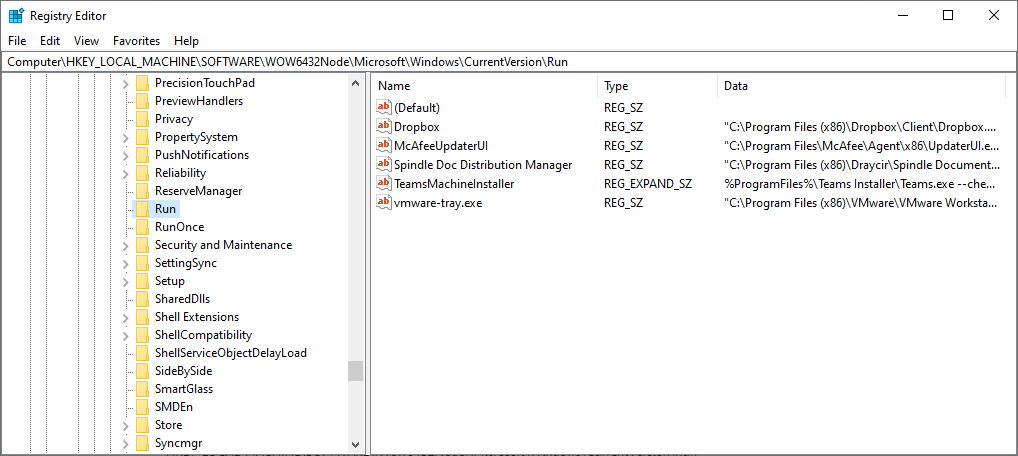This screenshot has height=456, width=1018.
Task: Expand the Security and Maintenance key
Action: click(x=126, y=245)
